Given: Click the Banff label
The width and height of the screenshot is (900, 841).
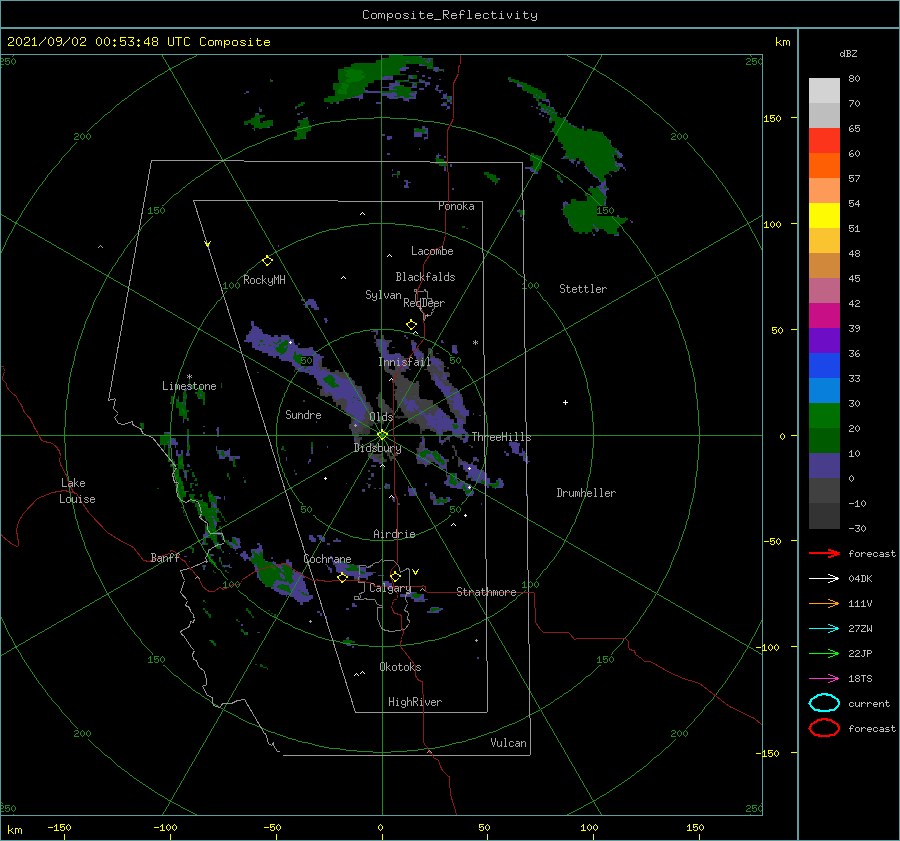Looking at the screenshot, I should coord(165,557).
